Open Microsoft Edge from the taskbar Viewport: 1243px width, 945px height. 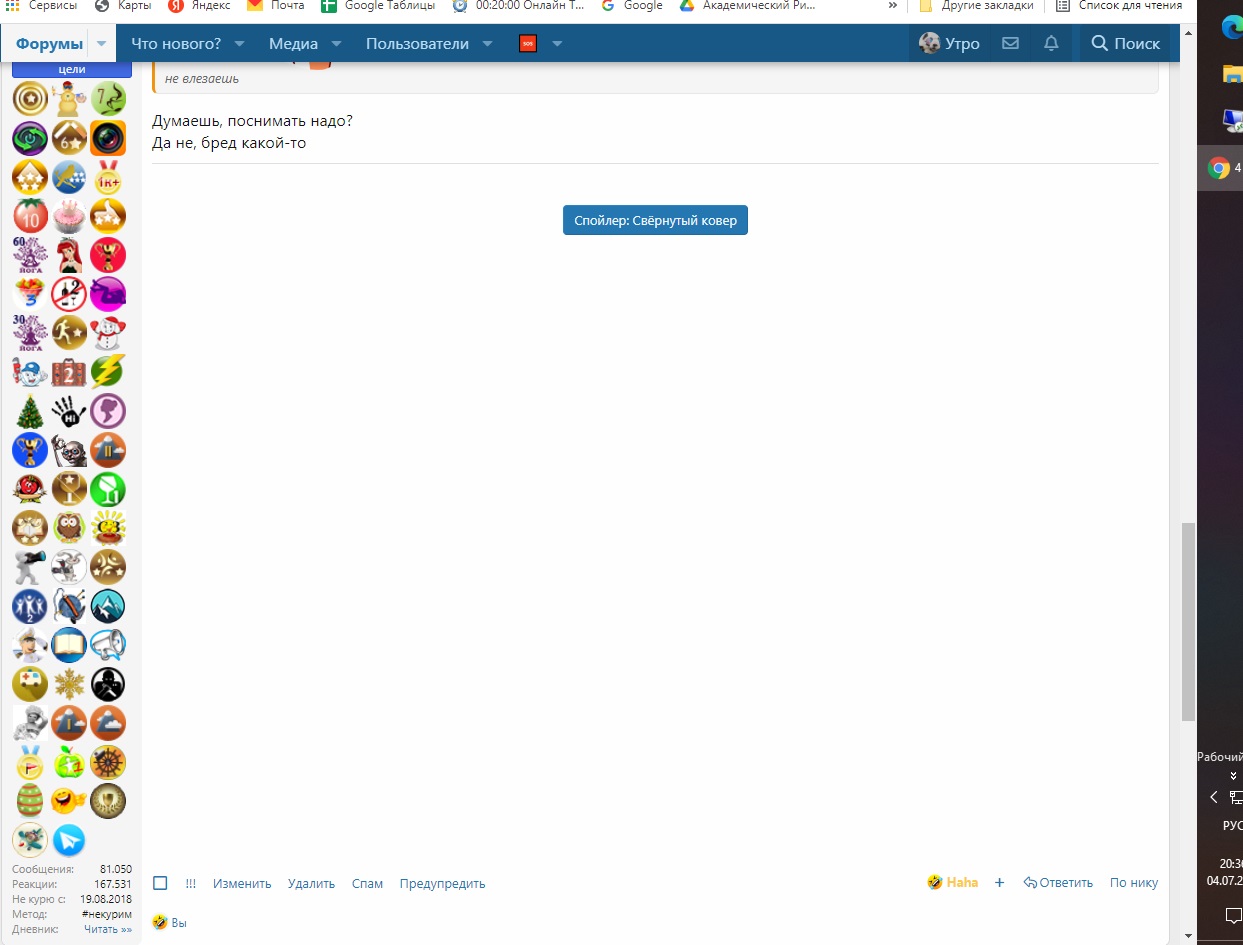coord(1231,27)
